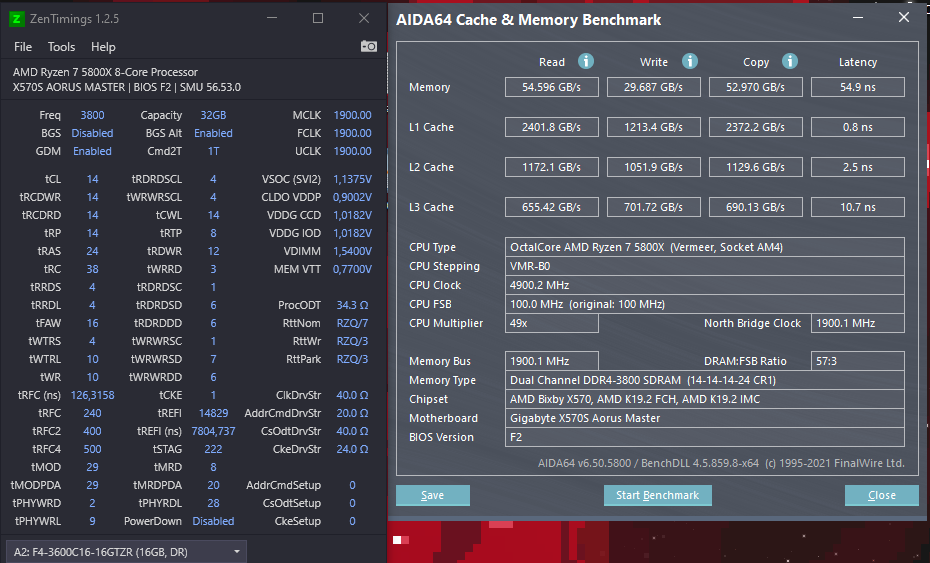930x563 pixels.
Task: Click the L3 Cache latency 10.7 ns
Action: pyautogui.click(x=858, y=207)
